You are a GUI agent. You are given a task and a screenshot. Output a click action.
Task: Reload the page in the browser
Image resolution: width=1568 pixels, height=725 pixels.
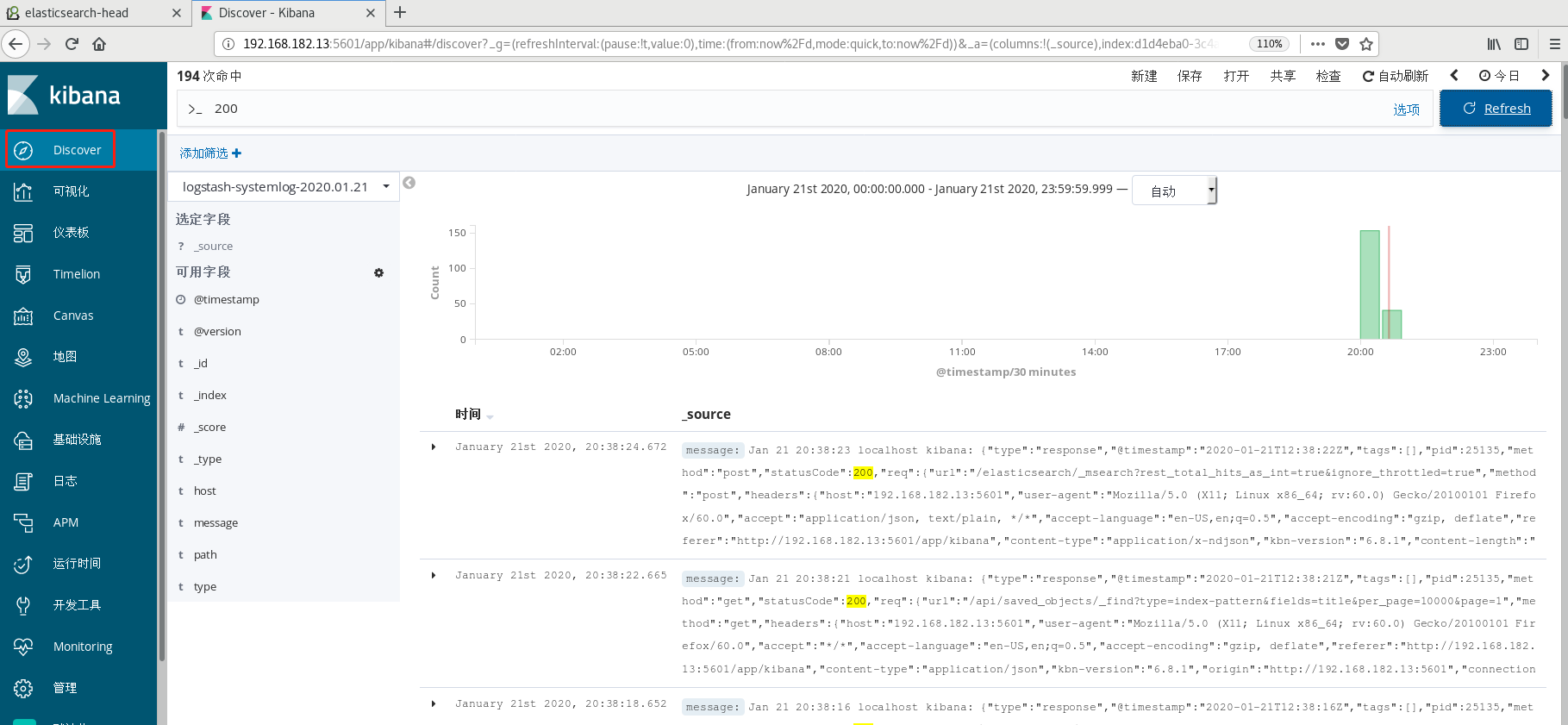click(72, 44)
